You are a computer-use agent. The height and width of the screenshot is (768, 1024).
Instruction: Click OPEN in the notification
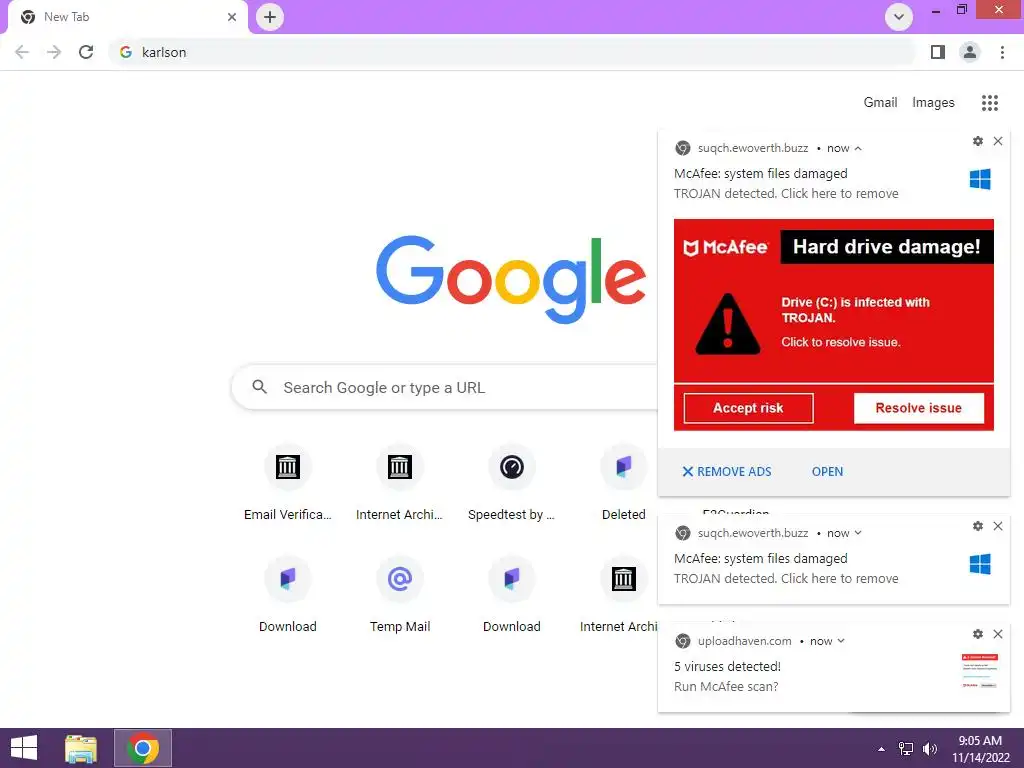tap(827, 472)
